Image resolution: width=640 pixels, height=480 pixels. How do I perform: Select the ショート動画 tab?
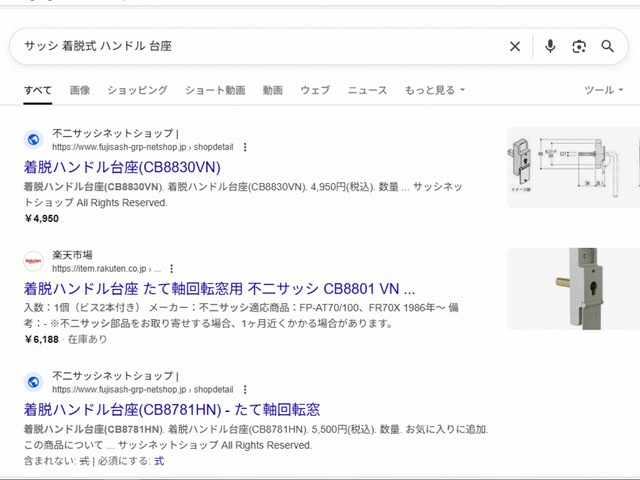(215, 90)
